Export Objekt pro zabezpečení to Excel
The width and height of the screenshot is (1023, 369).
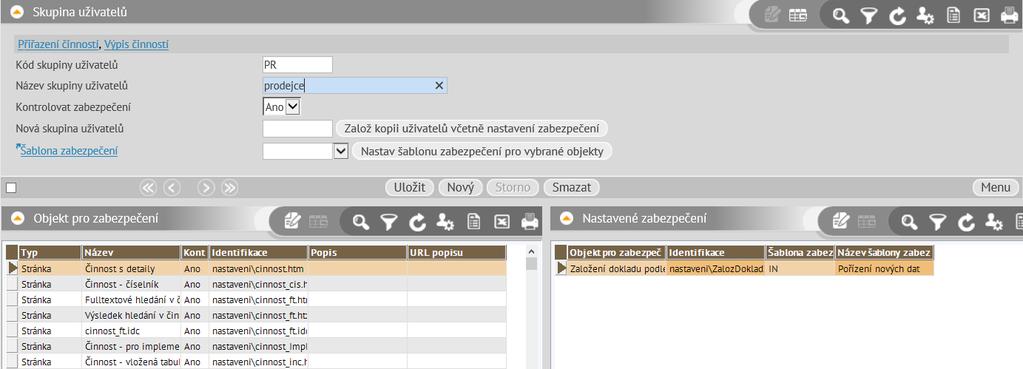click(x=502, y=222)
